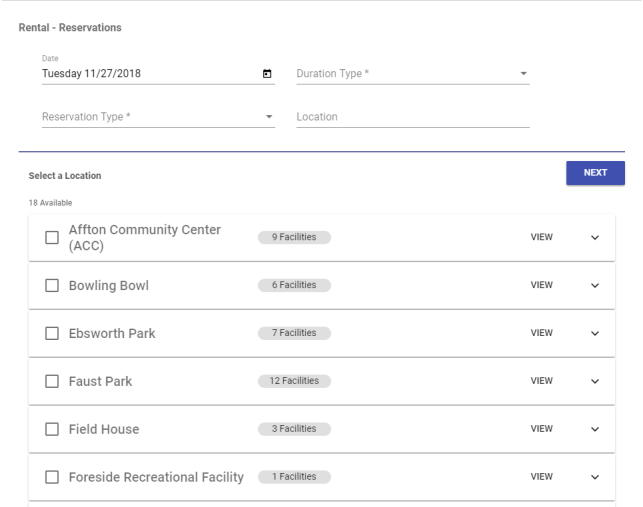The image size is (643, 507).
Task: Check the Affton Community Center checkbox
Action: (x=52, y=238)
